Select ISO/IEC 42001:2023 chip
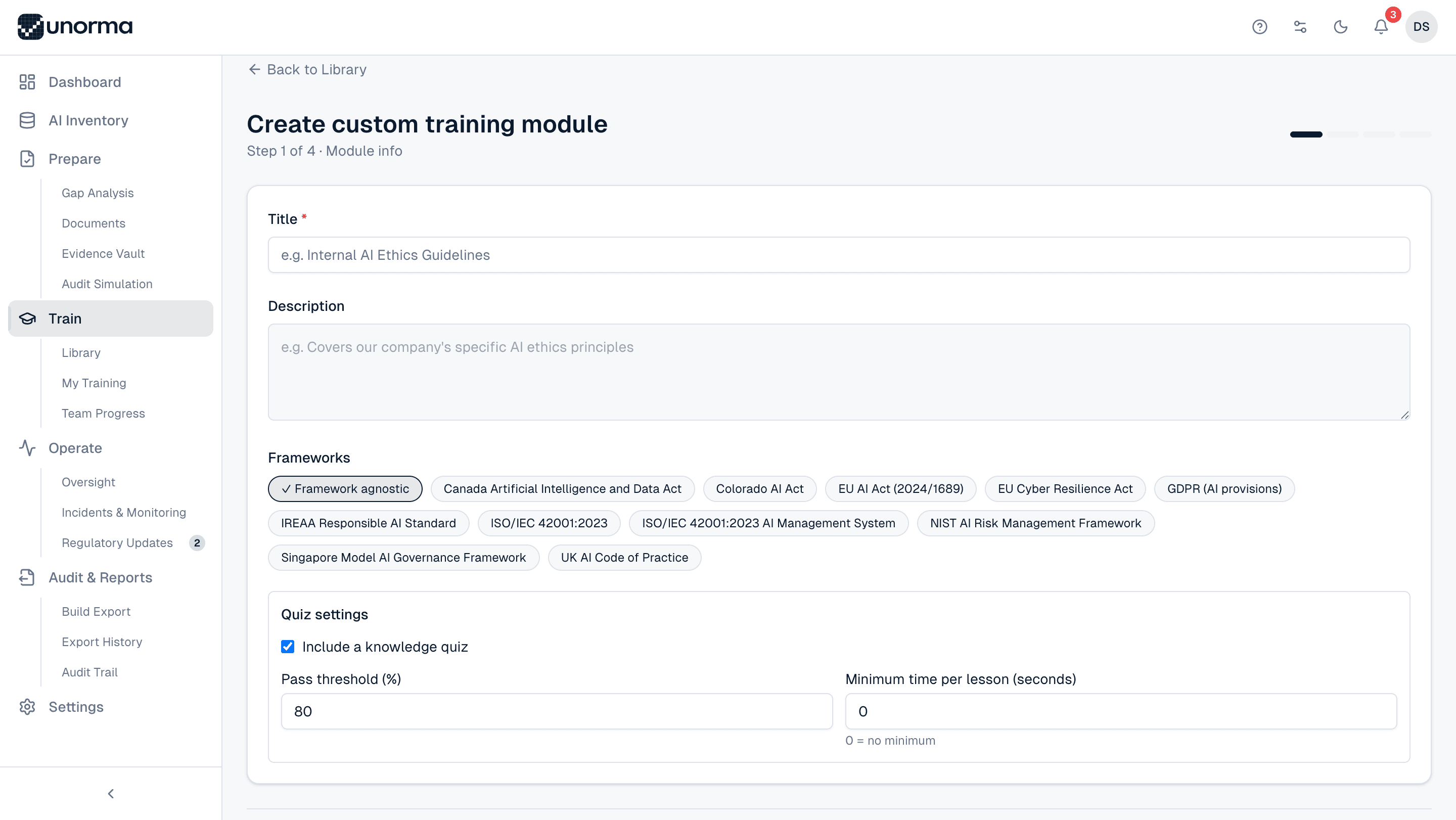The height and width of the screenshot is (820, 1456). click(x=549, y=523)
